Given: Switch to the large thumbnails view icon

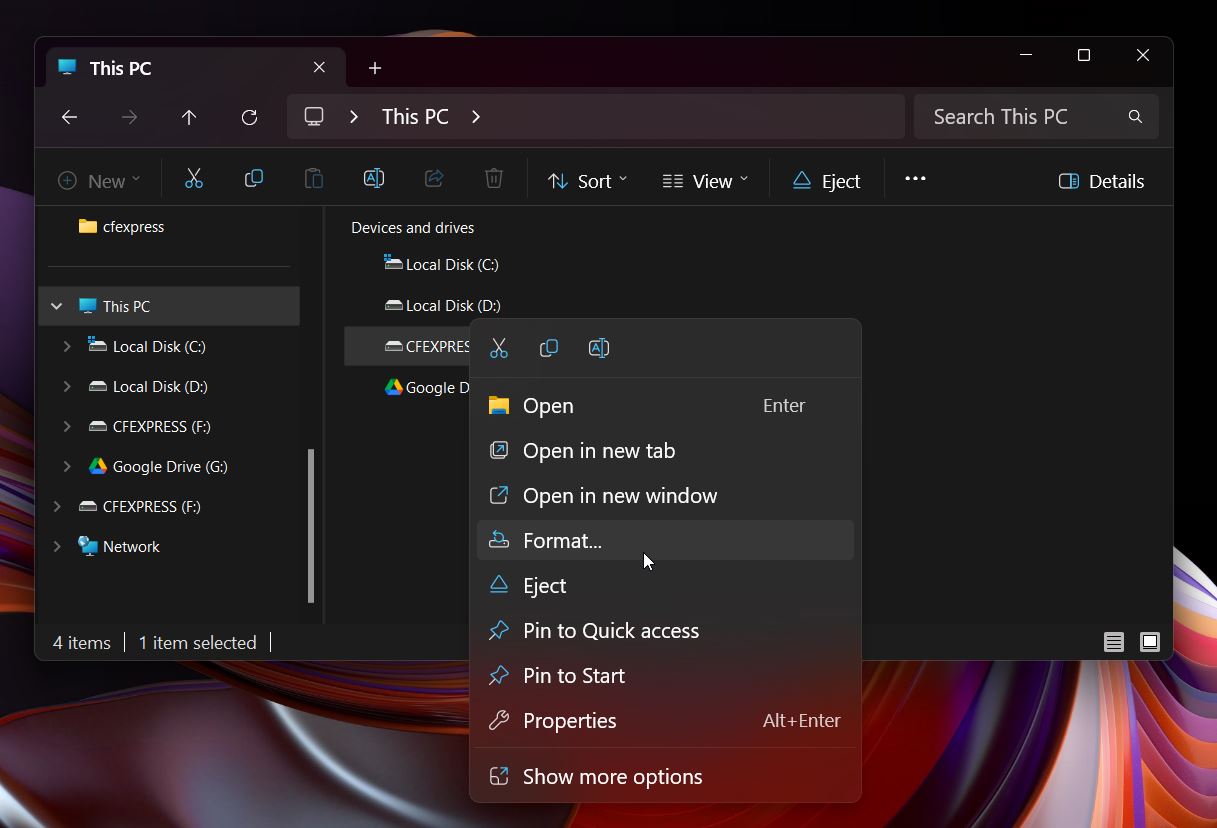Looking at the screenshot, I should (1150, 642).
